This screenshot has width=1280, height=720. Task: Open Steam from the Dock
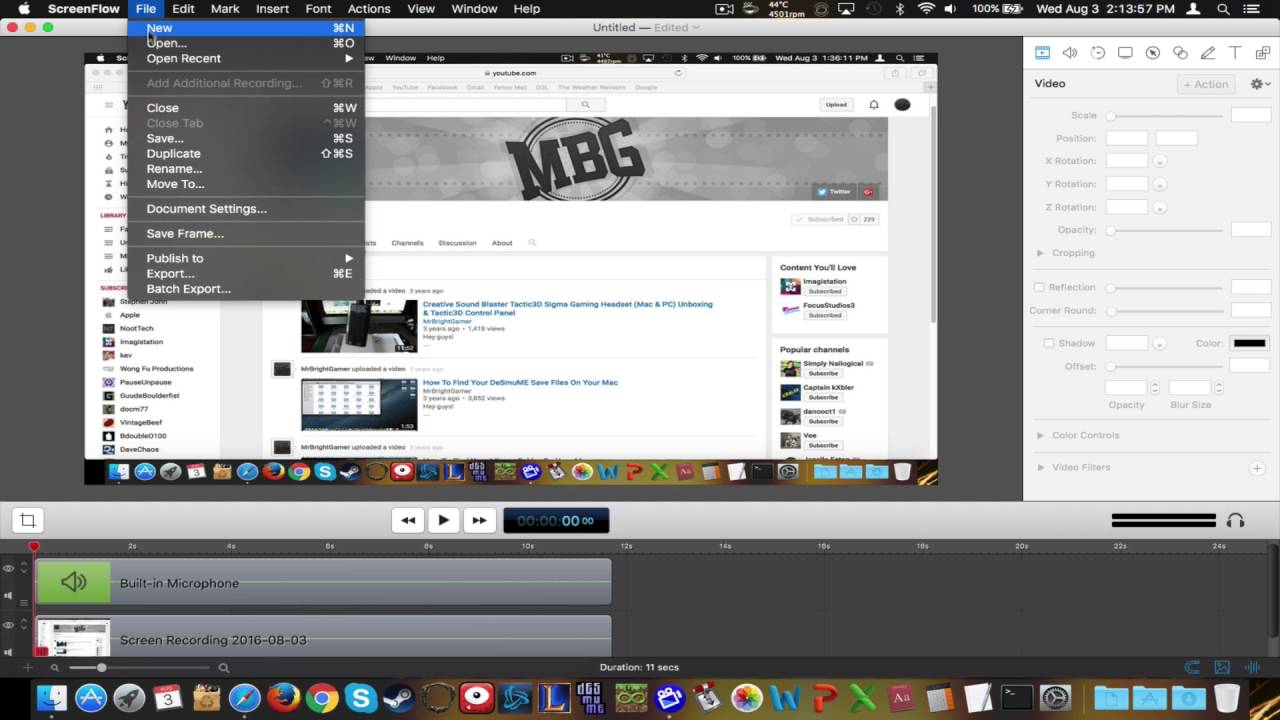399,697
